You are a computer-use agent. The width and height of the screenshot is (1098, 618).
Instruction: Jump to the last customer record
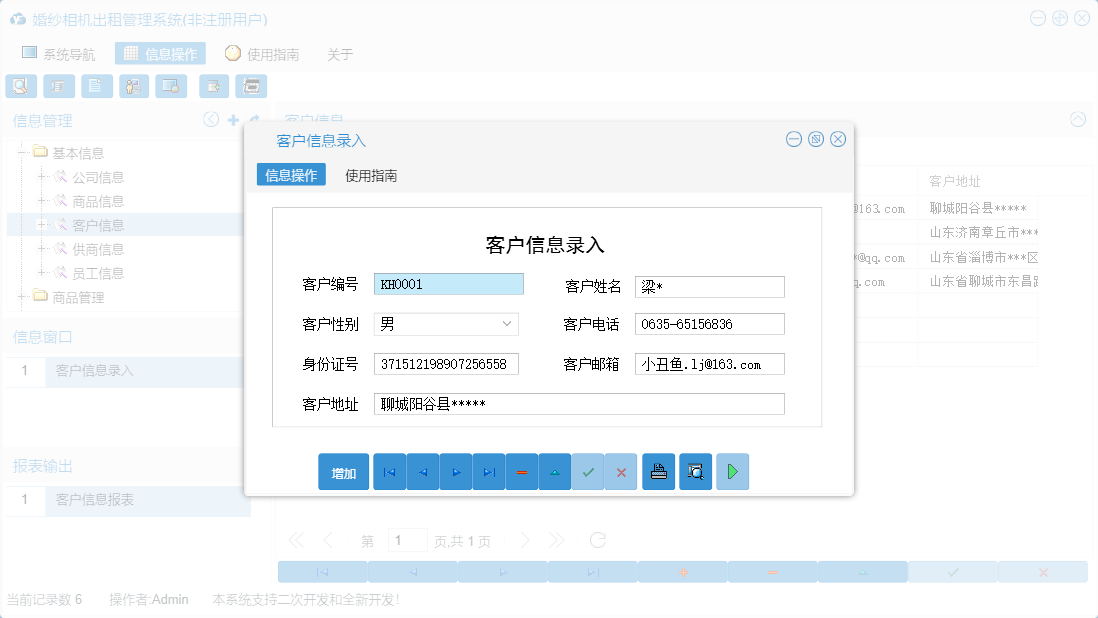tap(489, 471)
